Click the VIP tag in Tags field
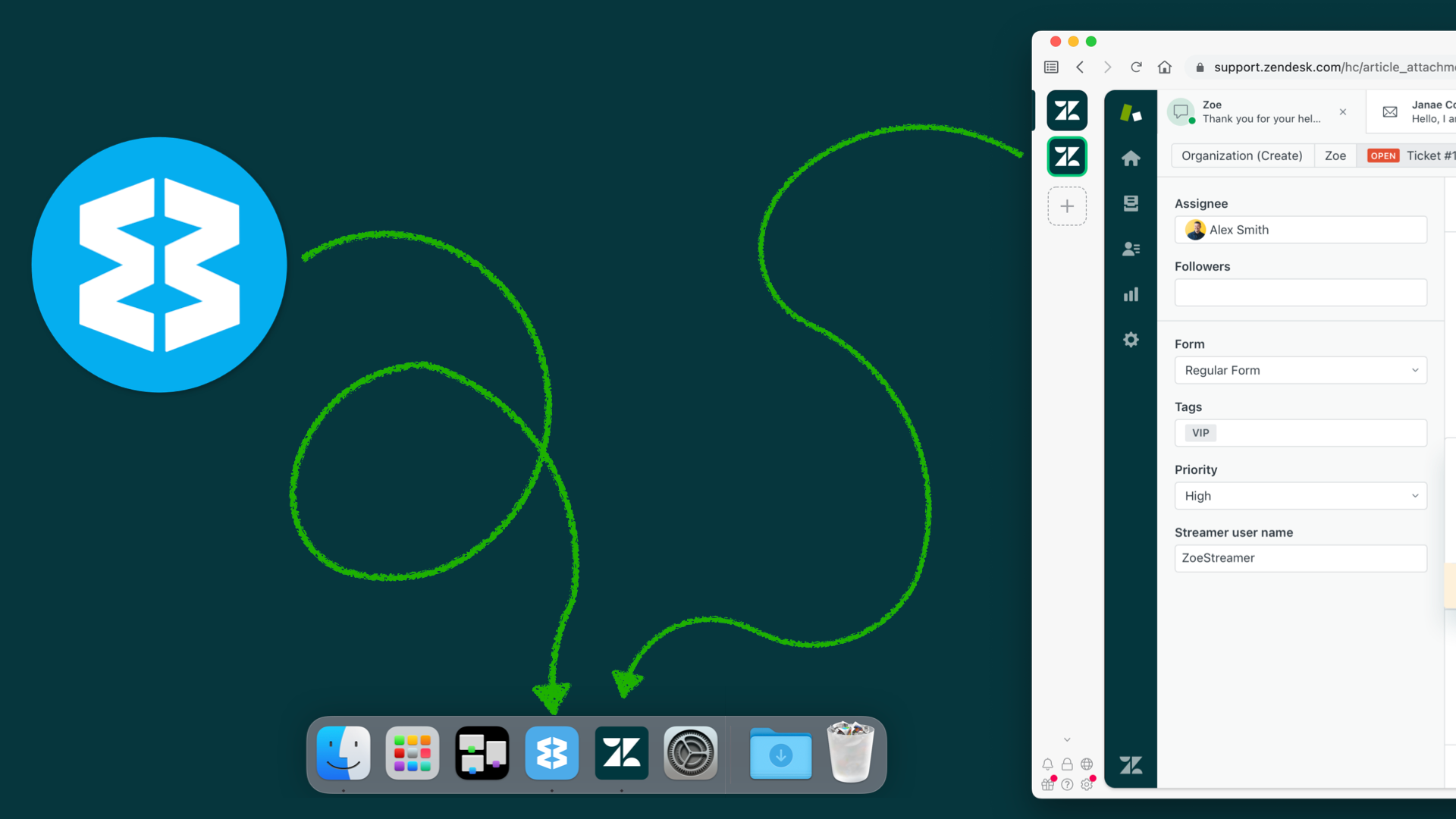 (x=1200, y=432)
